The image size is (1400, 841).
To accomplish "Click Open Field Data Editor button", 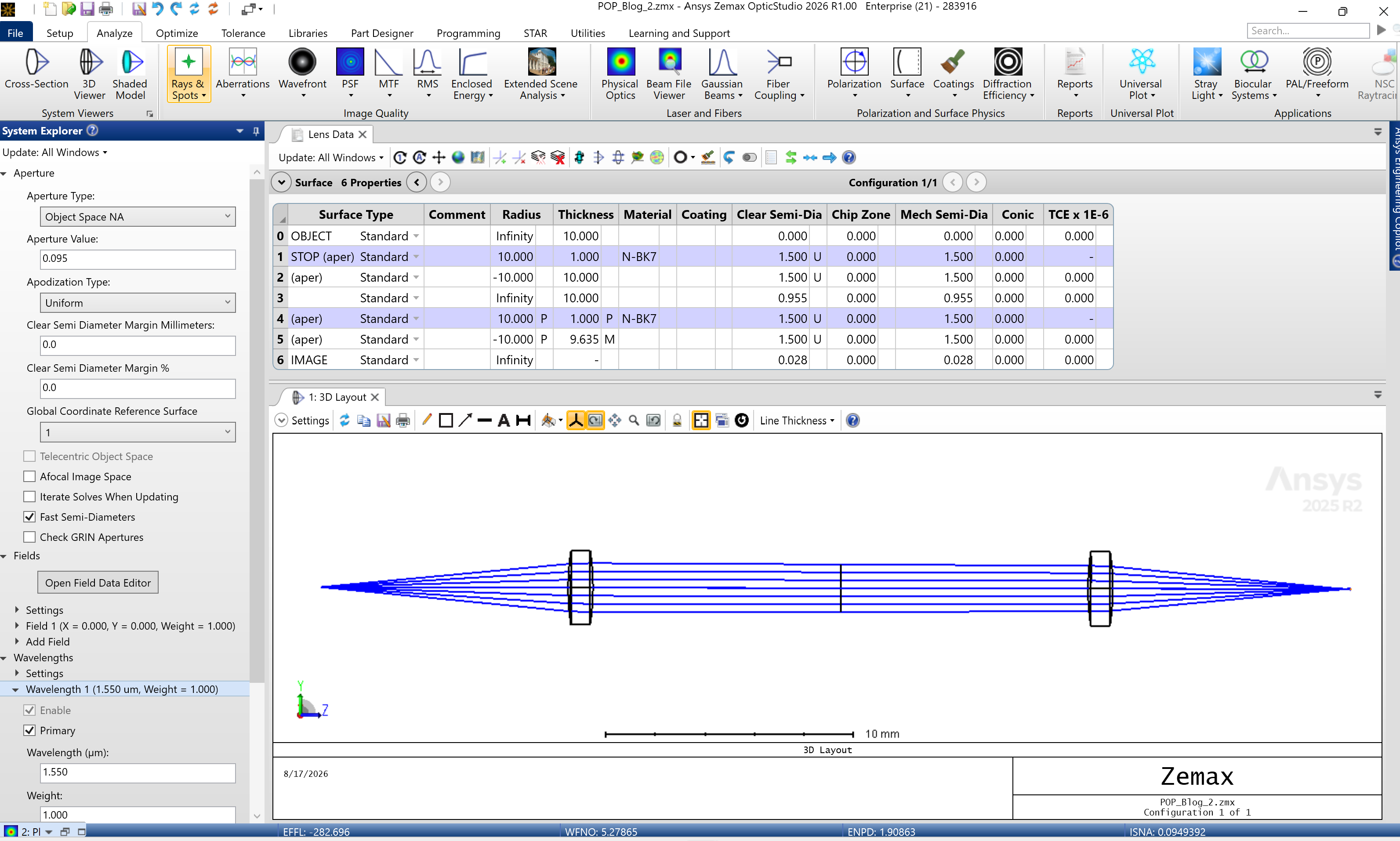I will coord(98,583).
